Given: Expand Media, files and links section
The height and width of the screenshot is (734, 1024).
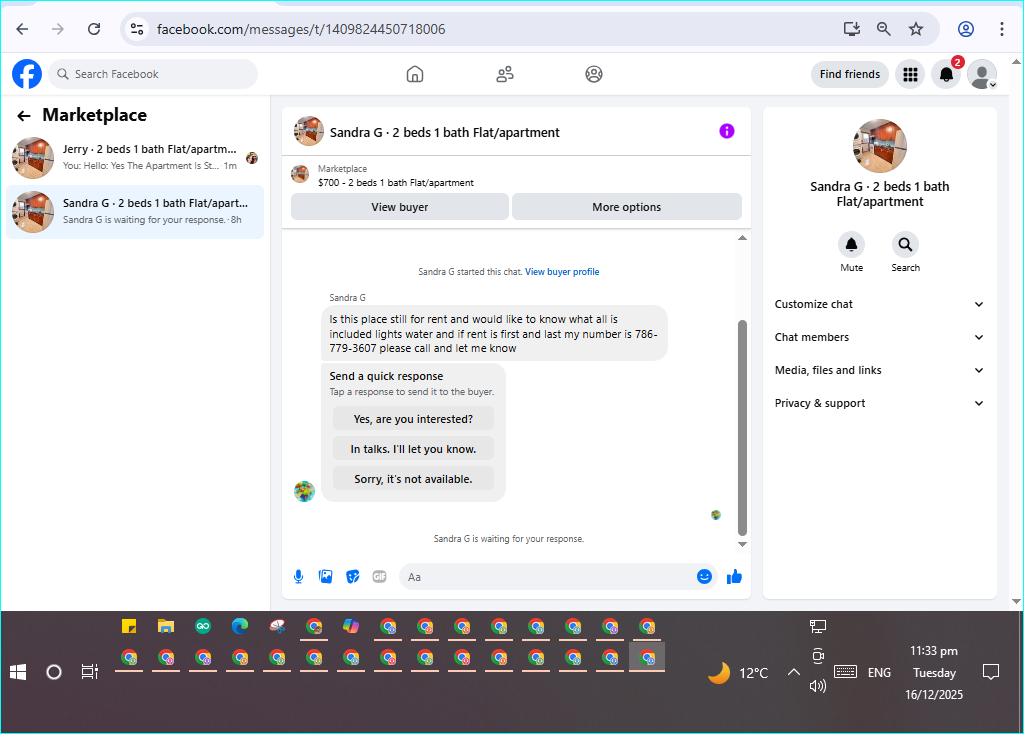Looking at the screenshot, I should point(879,370).
